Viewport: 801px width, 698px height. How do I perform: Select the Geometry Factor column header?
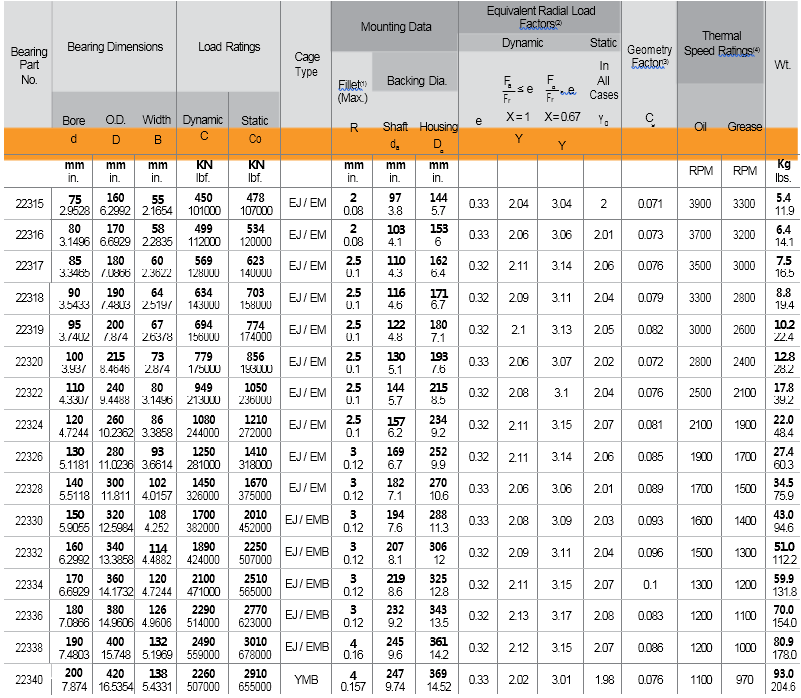pyautogui.click(x=649, y=56)
